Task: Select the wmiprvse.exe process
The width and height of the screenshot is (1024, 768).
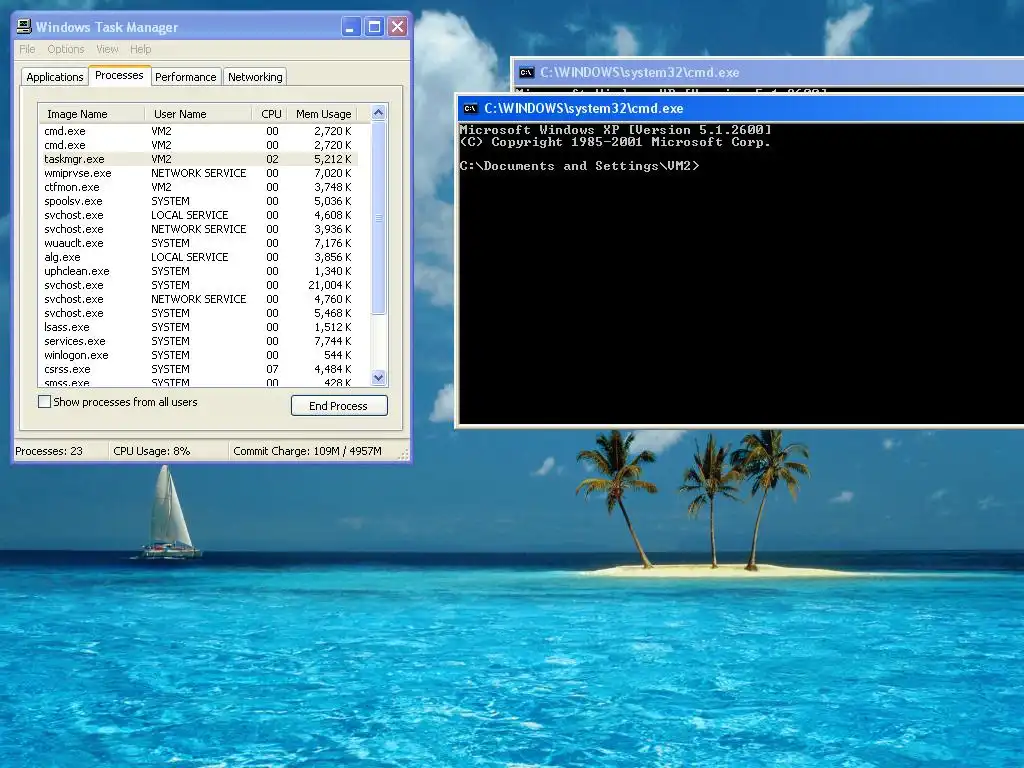Action: click(x=199, y=173)
